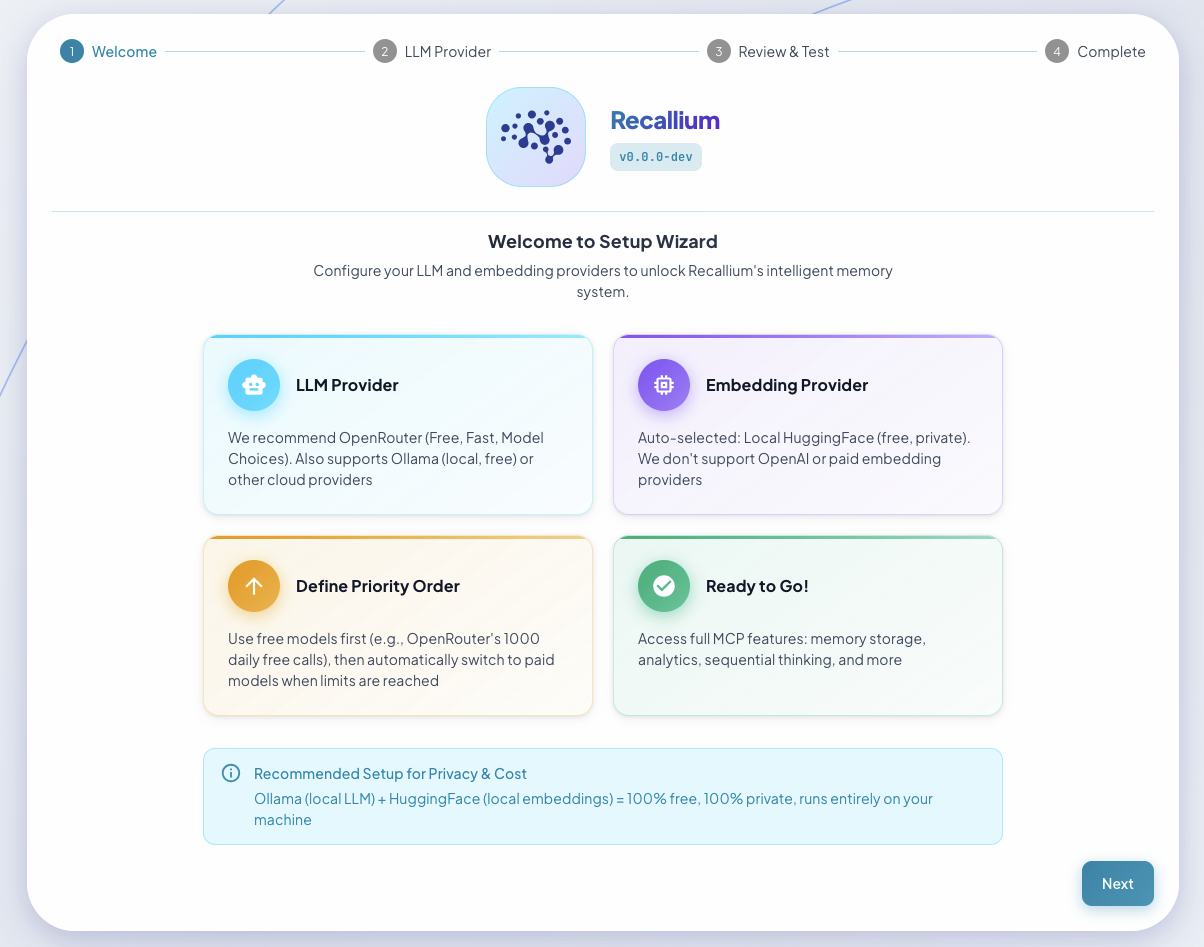Select the Complete step label

[1113, 50]
